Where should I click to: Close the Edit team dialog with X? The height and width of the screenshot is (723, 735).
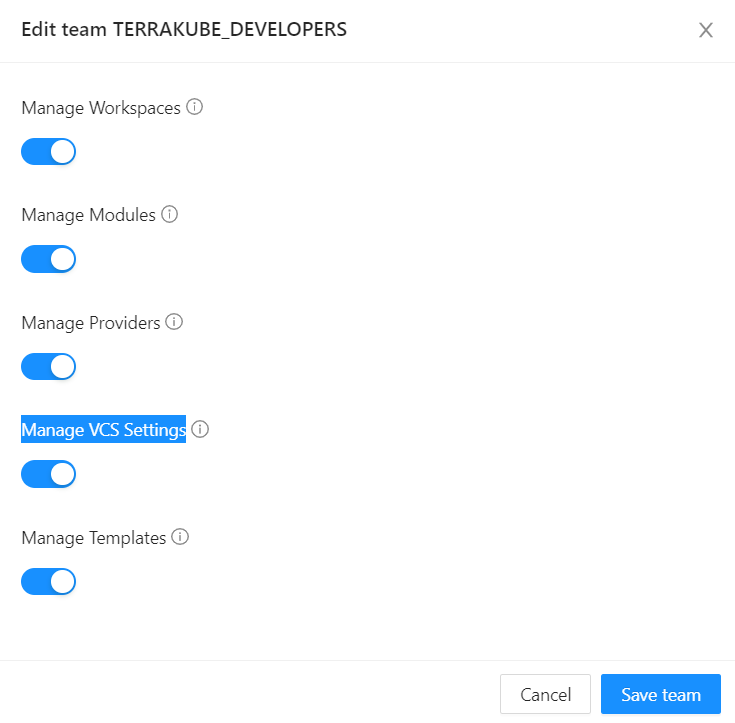pyautogui.click(x=706, y=30)
